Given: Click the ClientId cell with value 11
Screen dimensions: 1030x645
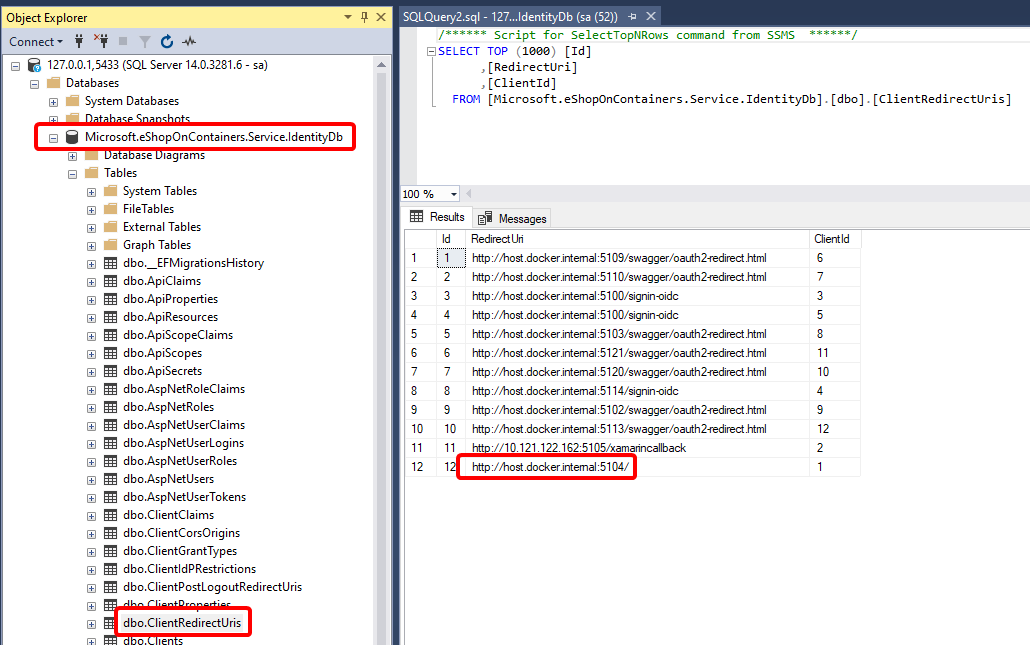Looking at the screenshot, I should point(835,353).
